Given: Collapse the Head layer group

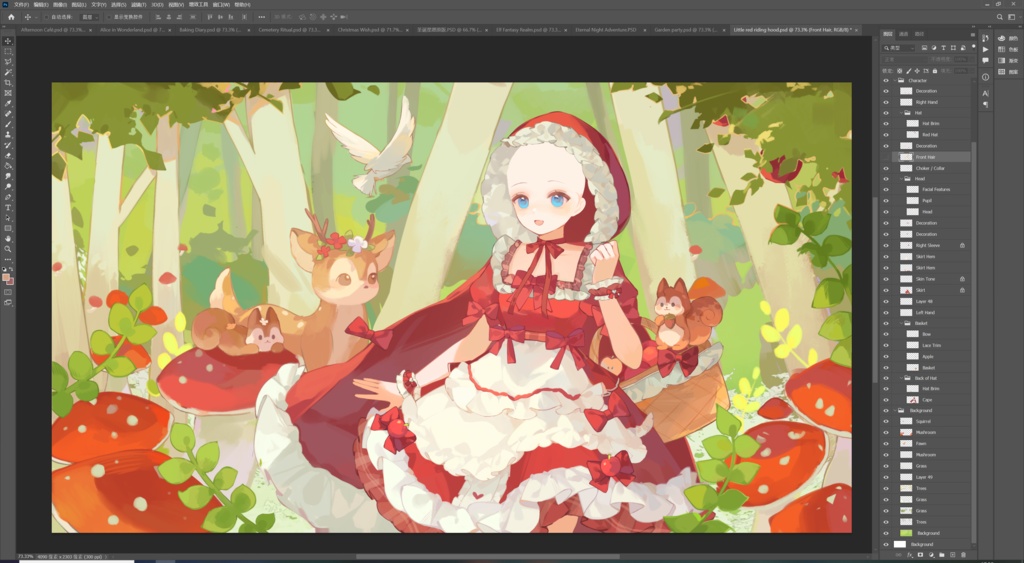Looking at the screenshot, I should (901, 178).
